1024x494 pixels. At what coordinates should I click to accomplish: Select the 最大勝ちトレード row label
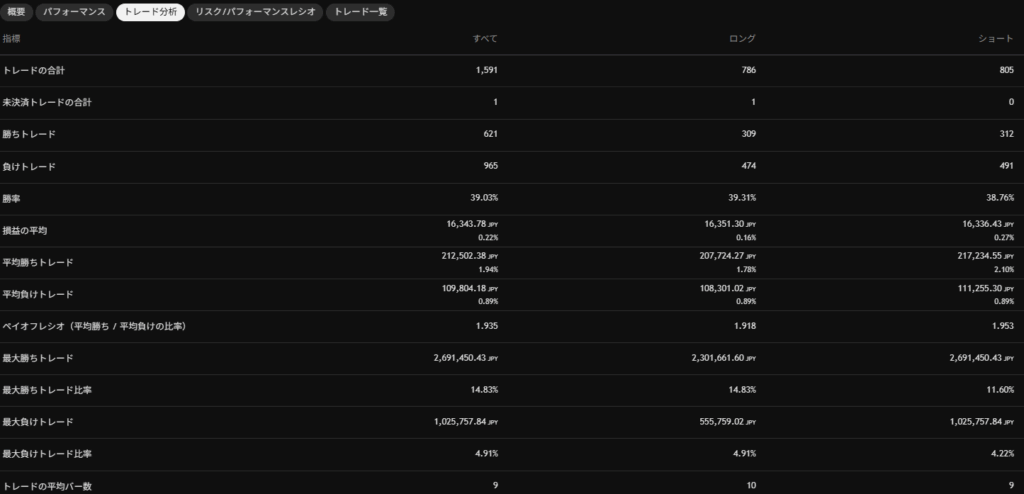38,358
